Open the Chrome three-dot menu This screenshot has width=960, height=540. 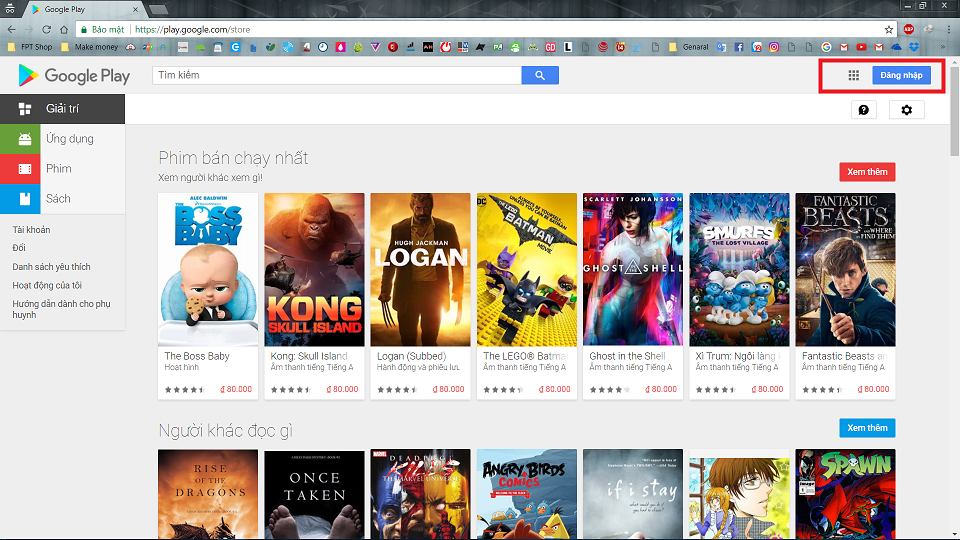pyautogui.click(x=949, y=29)
